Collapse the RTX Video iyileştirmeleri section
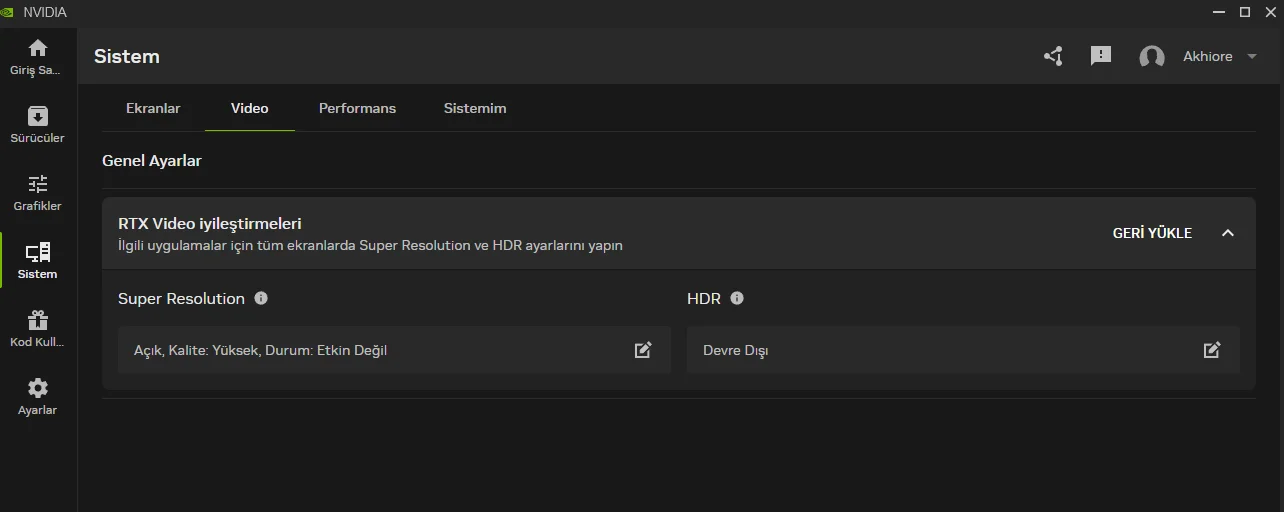 [x=1228, y=233]
